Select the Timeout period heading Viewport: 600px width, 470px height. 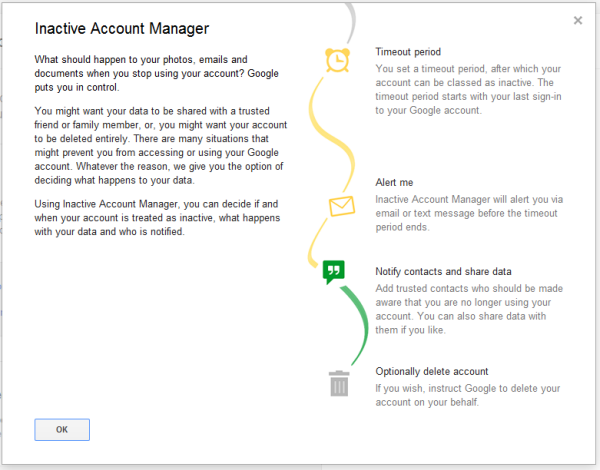click(408, 52)
